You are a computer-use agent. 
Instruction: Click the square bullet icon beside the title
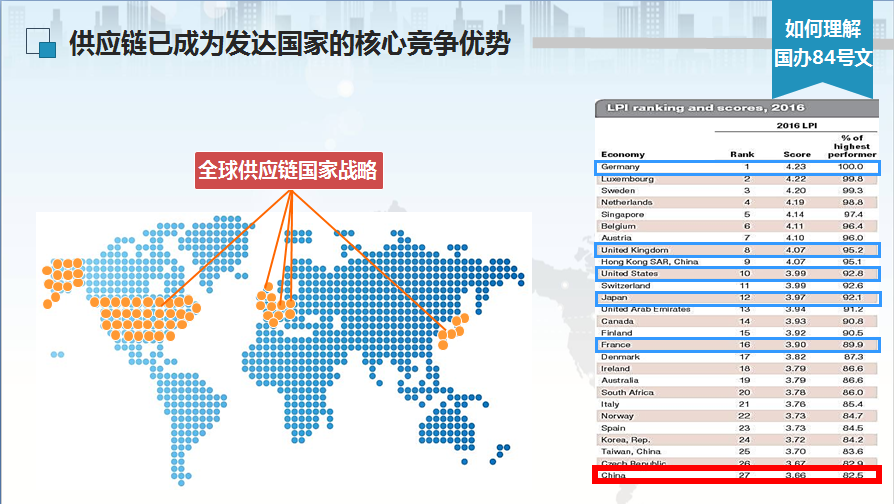(39, 44)
